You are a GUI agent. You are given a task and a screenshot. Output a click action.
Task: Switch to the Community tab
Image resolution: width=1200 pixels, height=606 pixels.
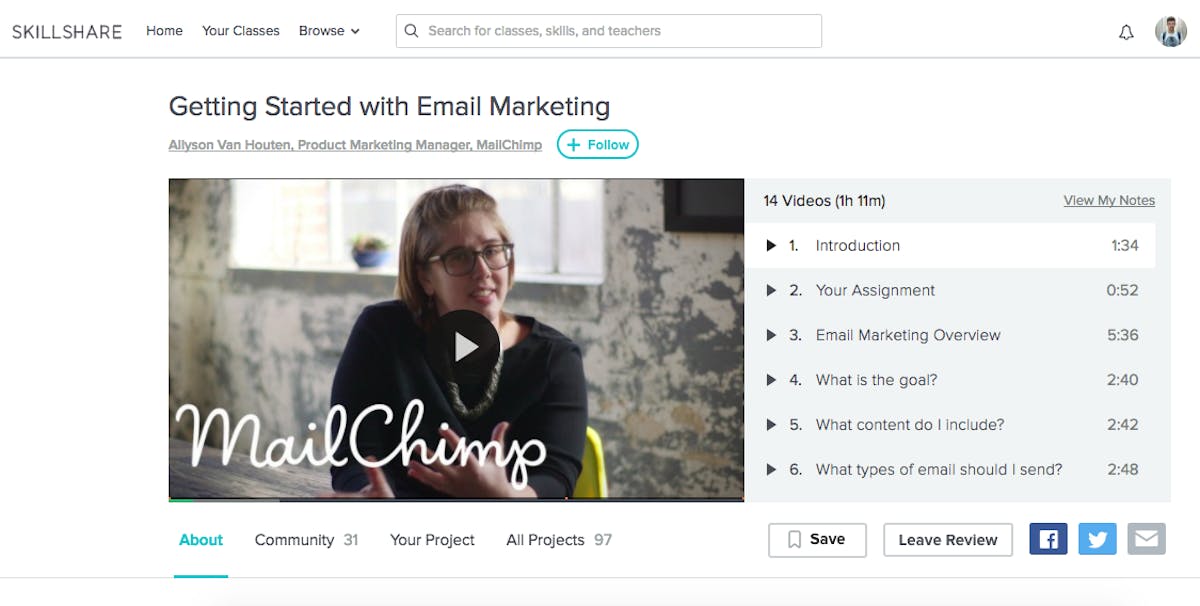[305, 540]
